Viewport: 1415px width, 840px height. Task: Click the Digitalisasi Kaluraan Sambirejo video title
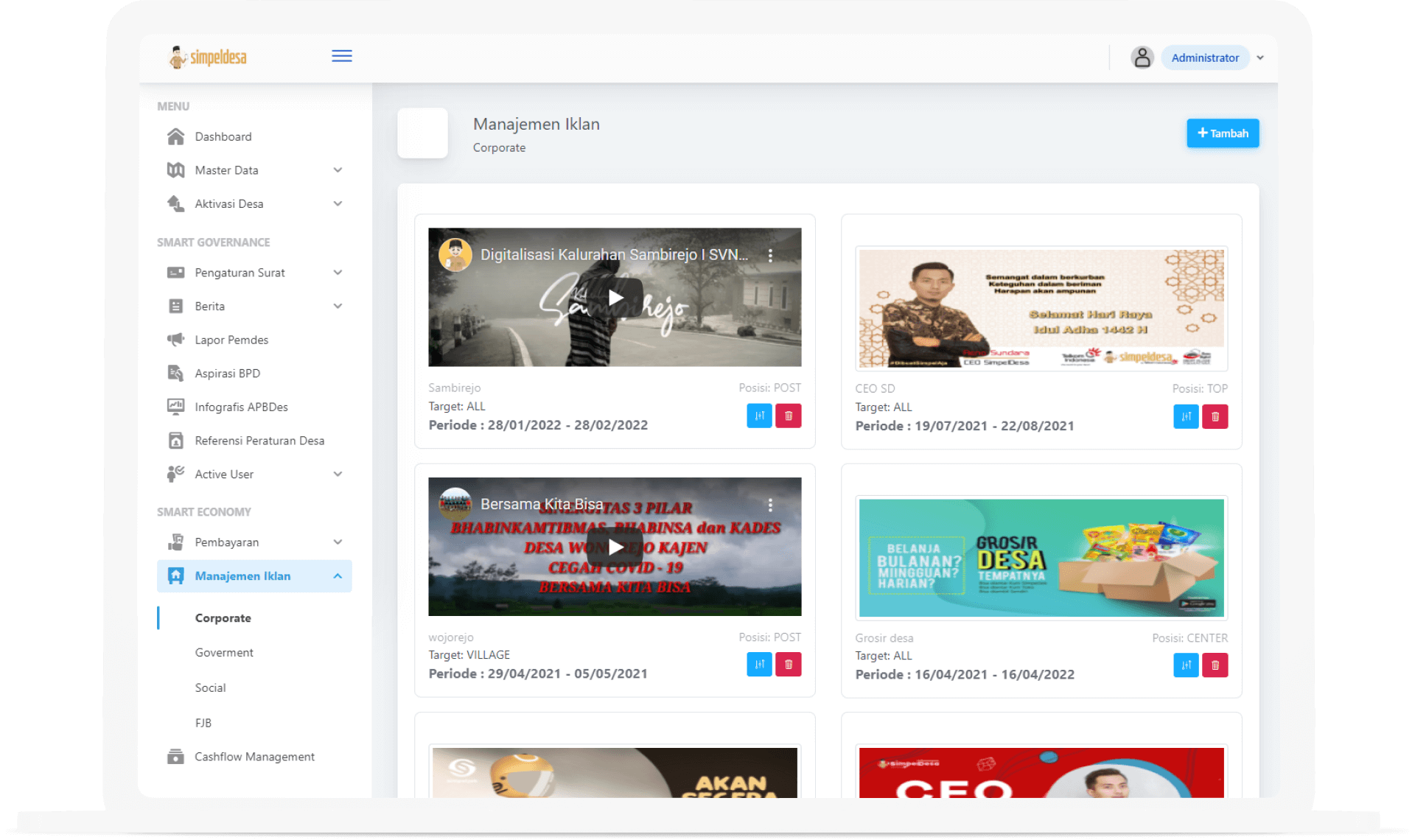(614, 255)
